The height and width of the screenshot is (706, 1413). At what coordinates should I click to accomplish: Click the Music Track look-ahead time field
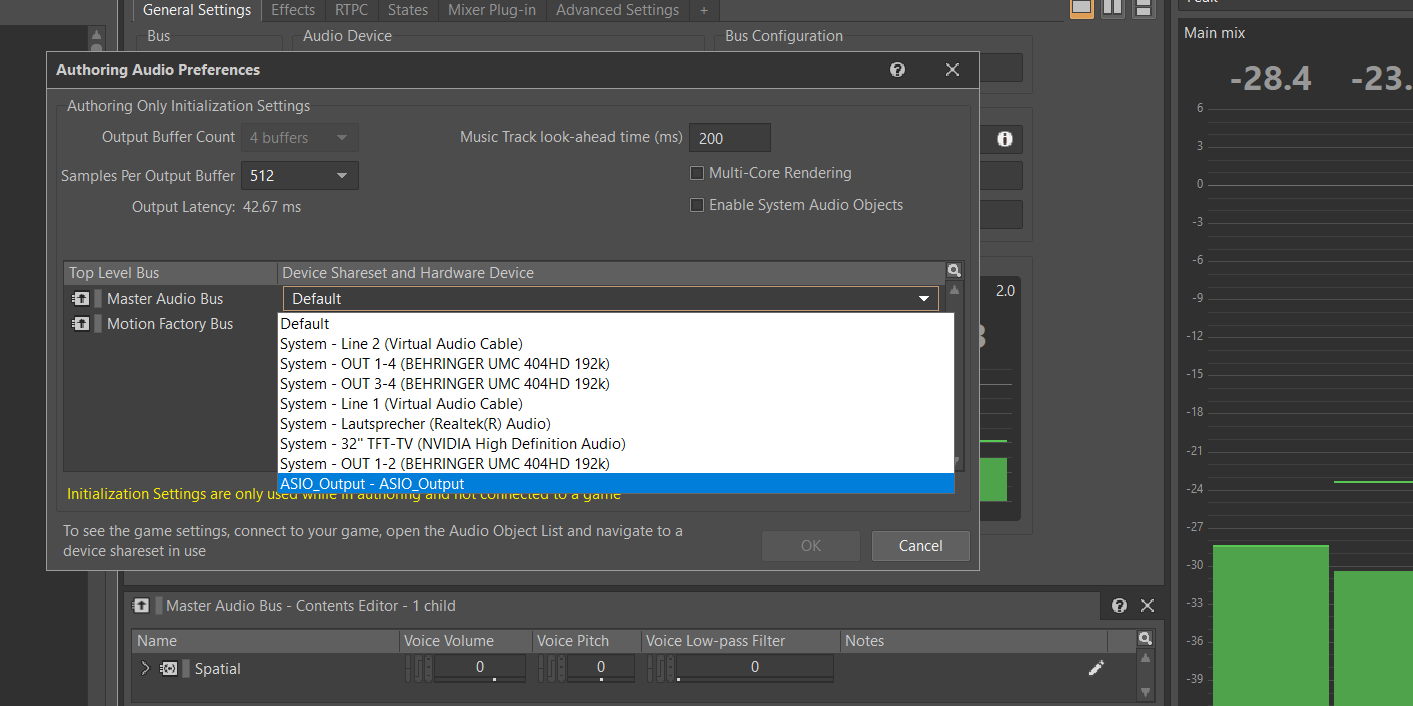click(729, 137)
